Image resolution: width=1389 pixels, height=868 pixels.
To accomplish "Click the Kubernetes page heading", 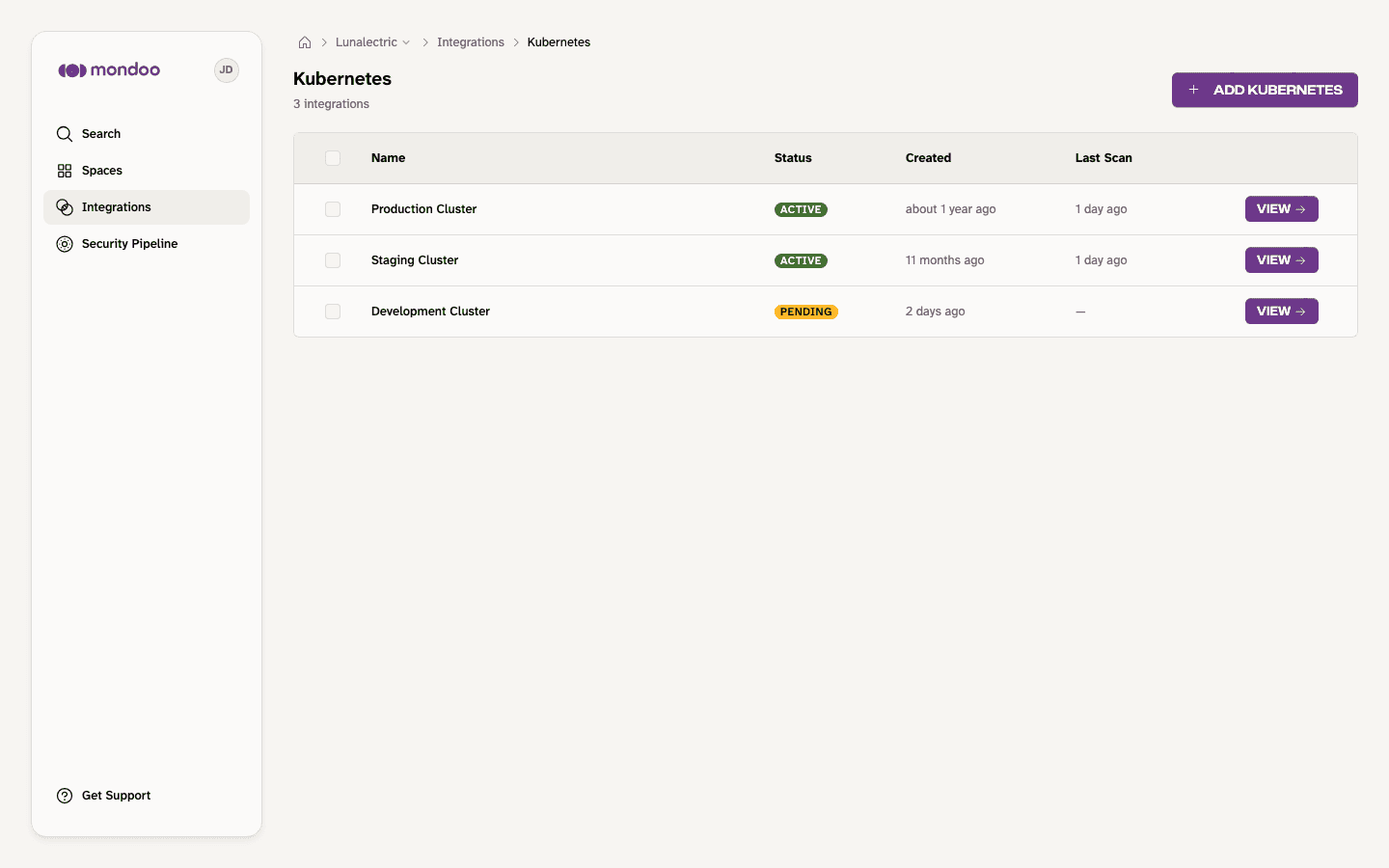I will click(x=342, y=79).
